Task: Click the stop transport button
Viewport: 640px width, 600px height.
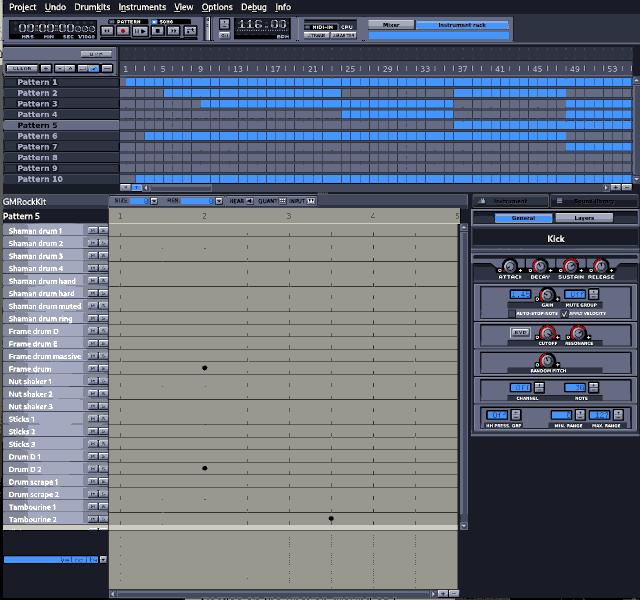Action: click(157, 31)
